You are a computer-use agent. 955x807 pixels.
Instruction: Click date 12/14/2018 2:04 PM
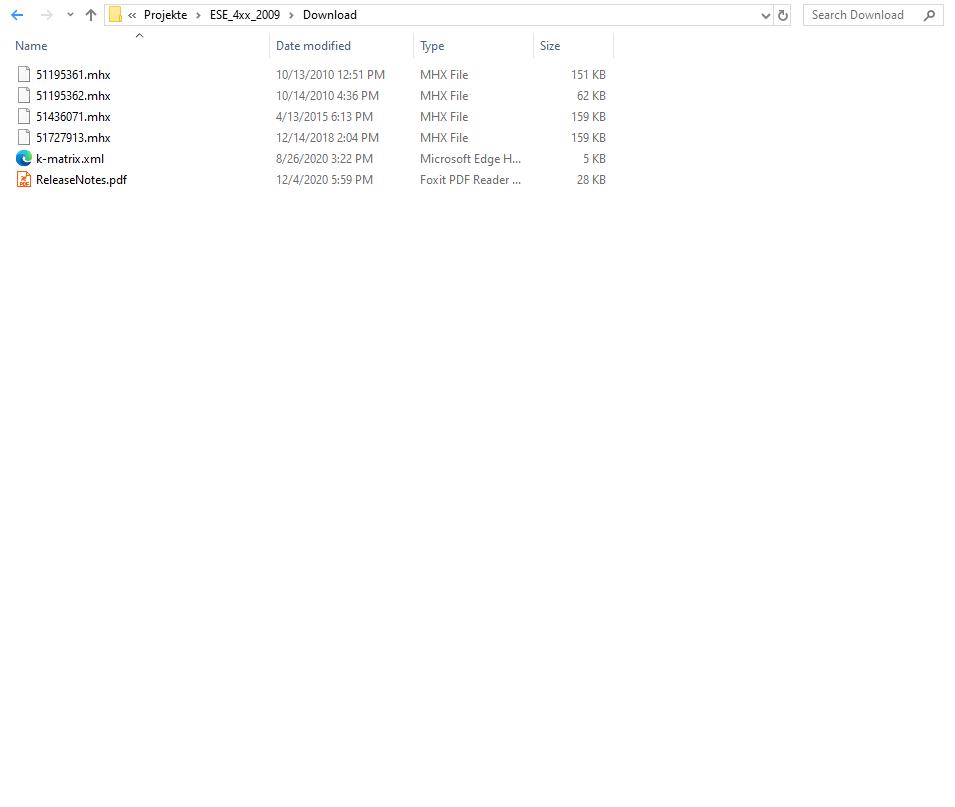(327, 138)
